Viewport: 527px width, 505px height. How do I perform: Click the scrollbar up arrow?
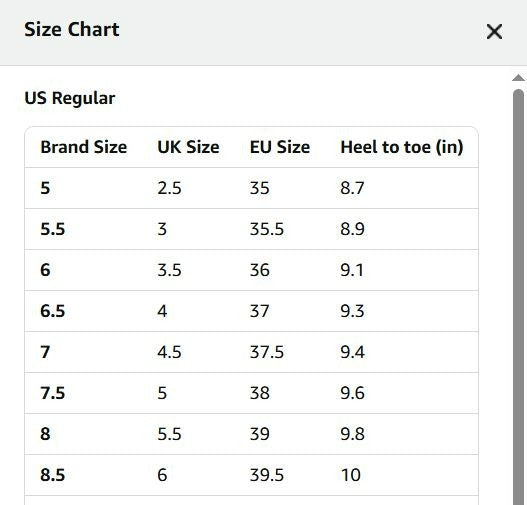click(518, 78)
